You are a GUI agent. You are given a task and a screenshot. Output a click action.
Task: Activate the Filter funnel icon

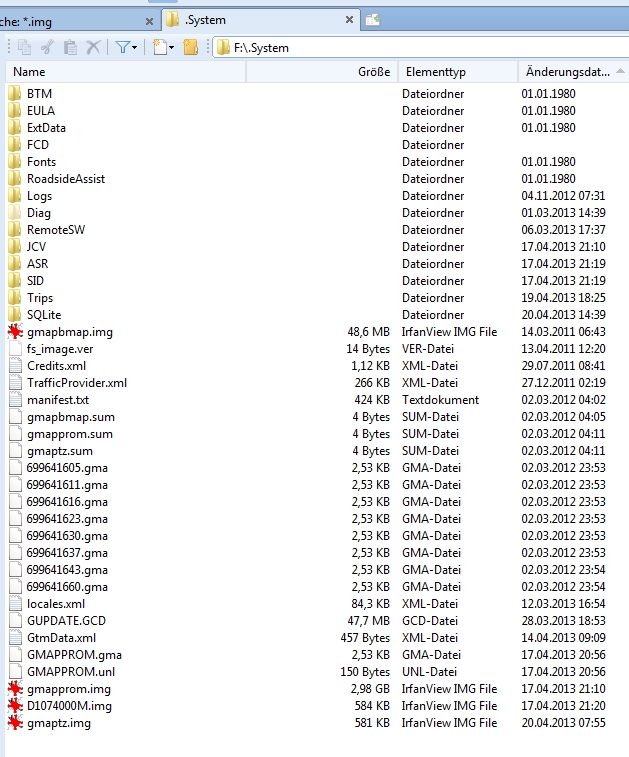pos(121,47)
